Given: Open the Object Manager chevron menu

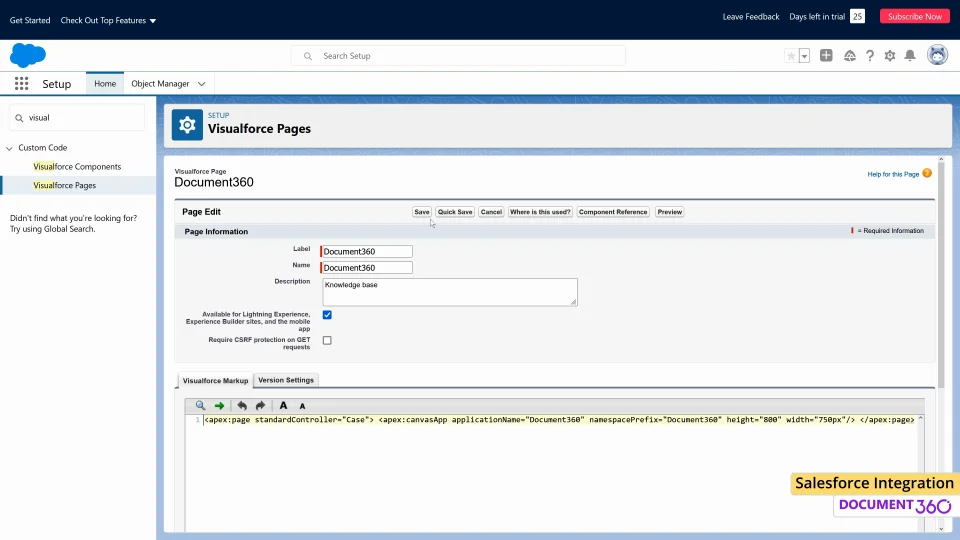Looking at the screenshot, I should pyautogui.click(x=201, y=84).
